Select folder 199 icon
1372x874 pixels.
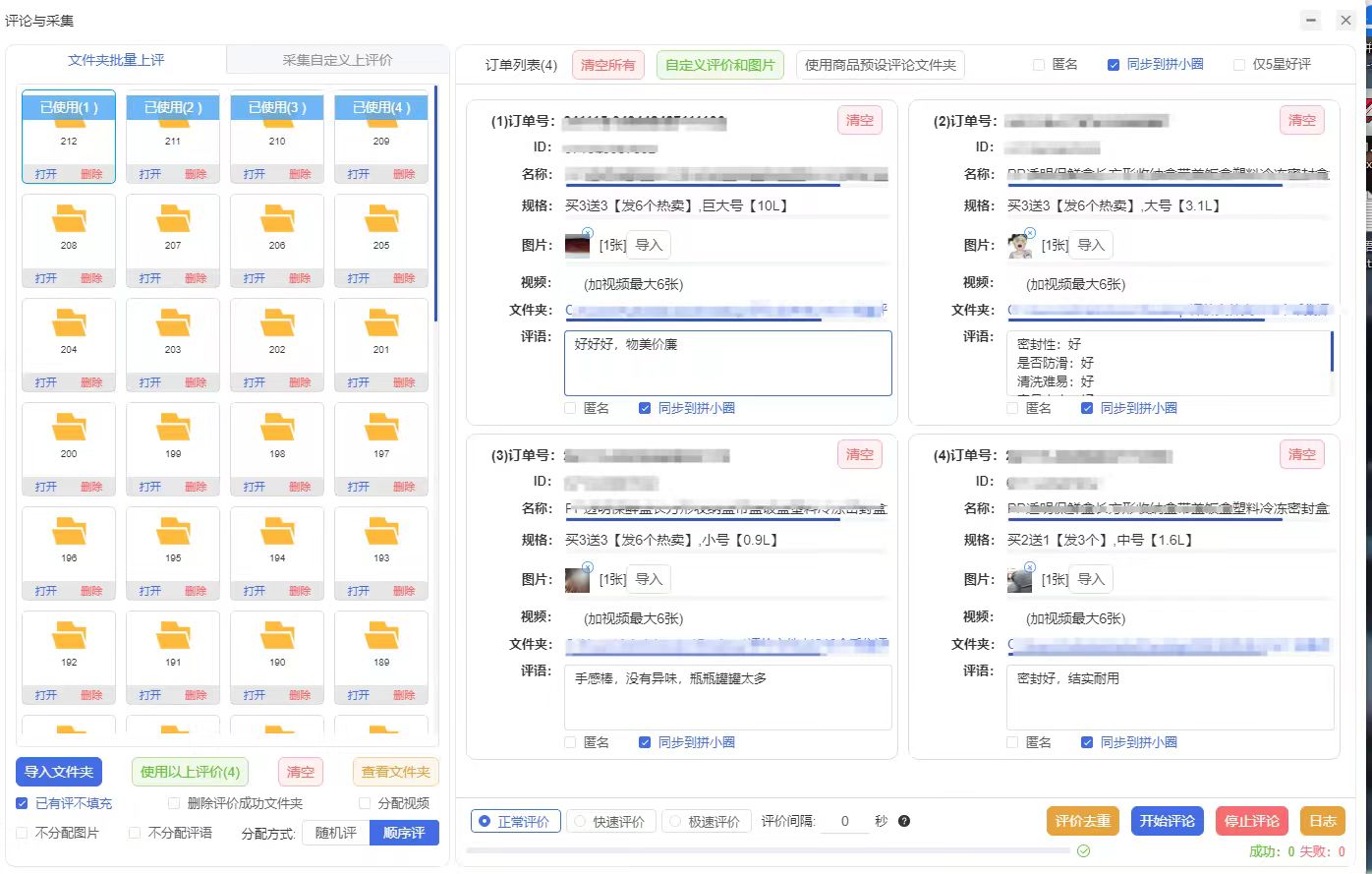pos(173,427)
